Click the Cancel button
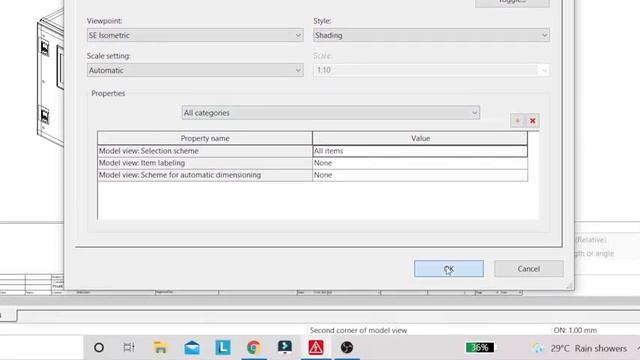 (529, 269)
